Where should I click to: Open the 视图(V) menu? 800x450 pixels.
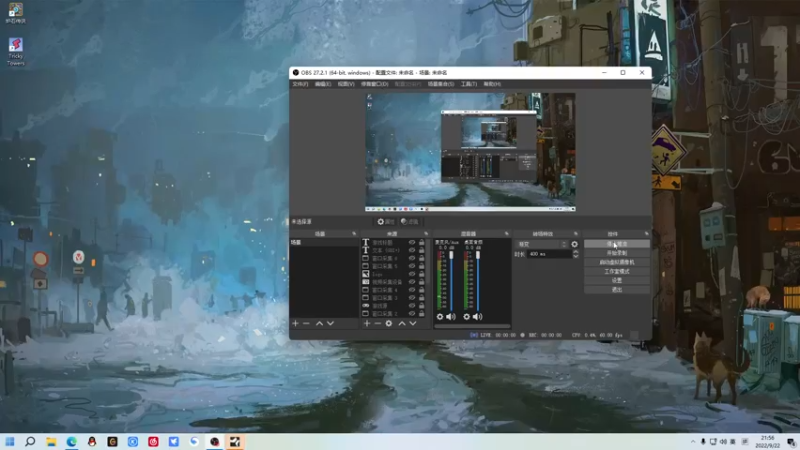[x=345, y=84]
